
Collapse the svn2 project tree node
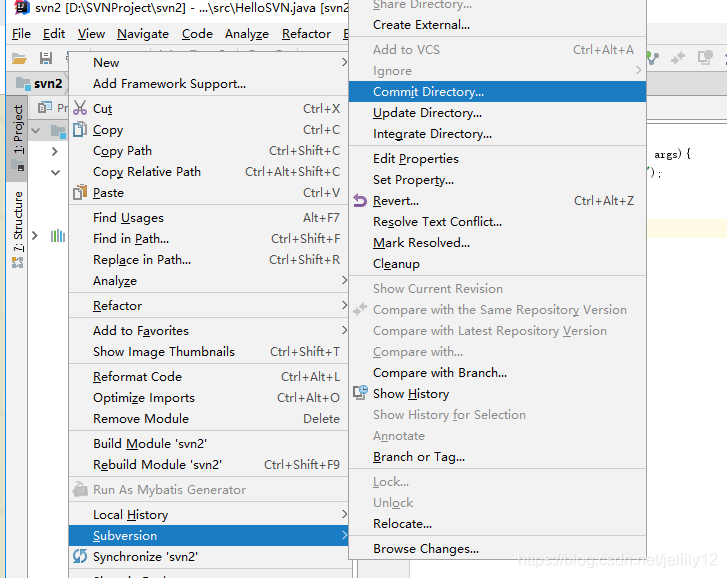coord(36,131)
